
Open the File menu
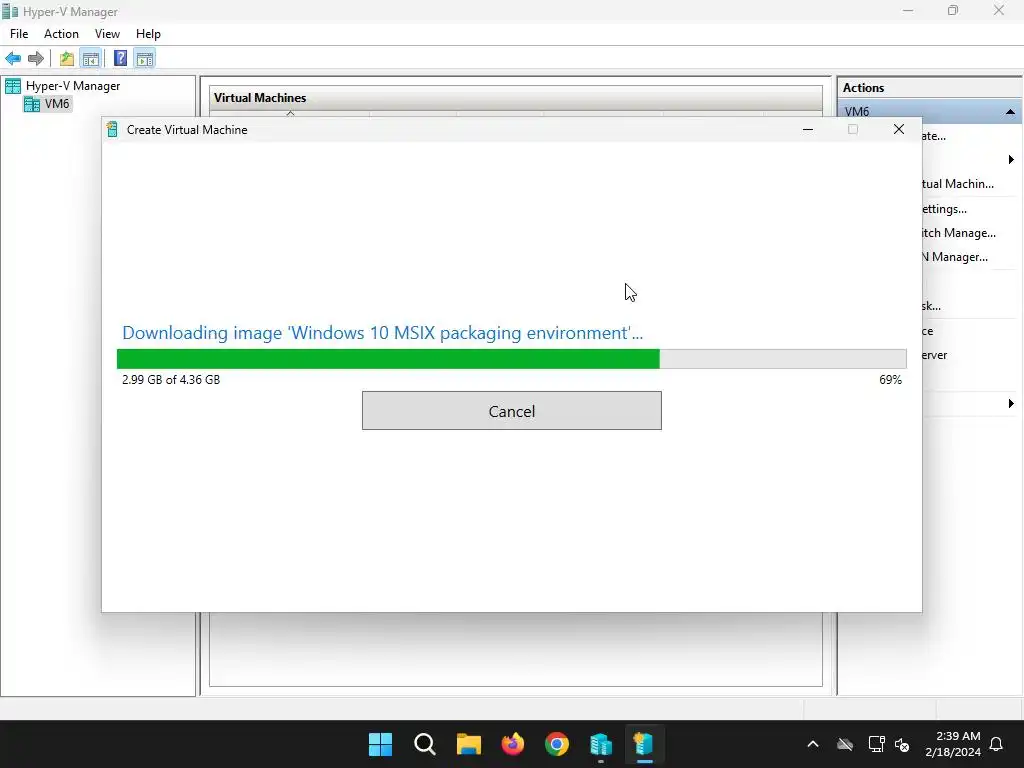pos(19,34)
